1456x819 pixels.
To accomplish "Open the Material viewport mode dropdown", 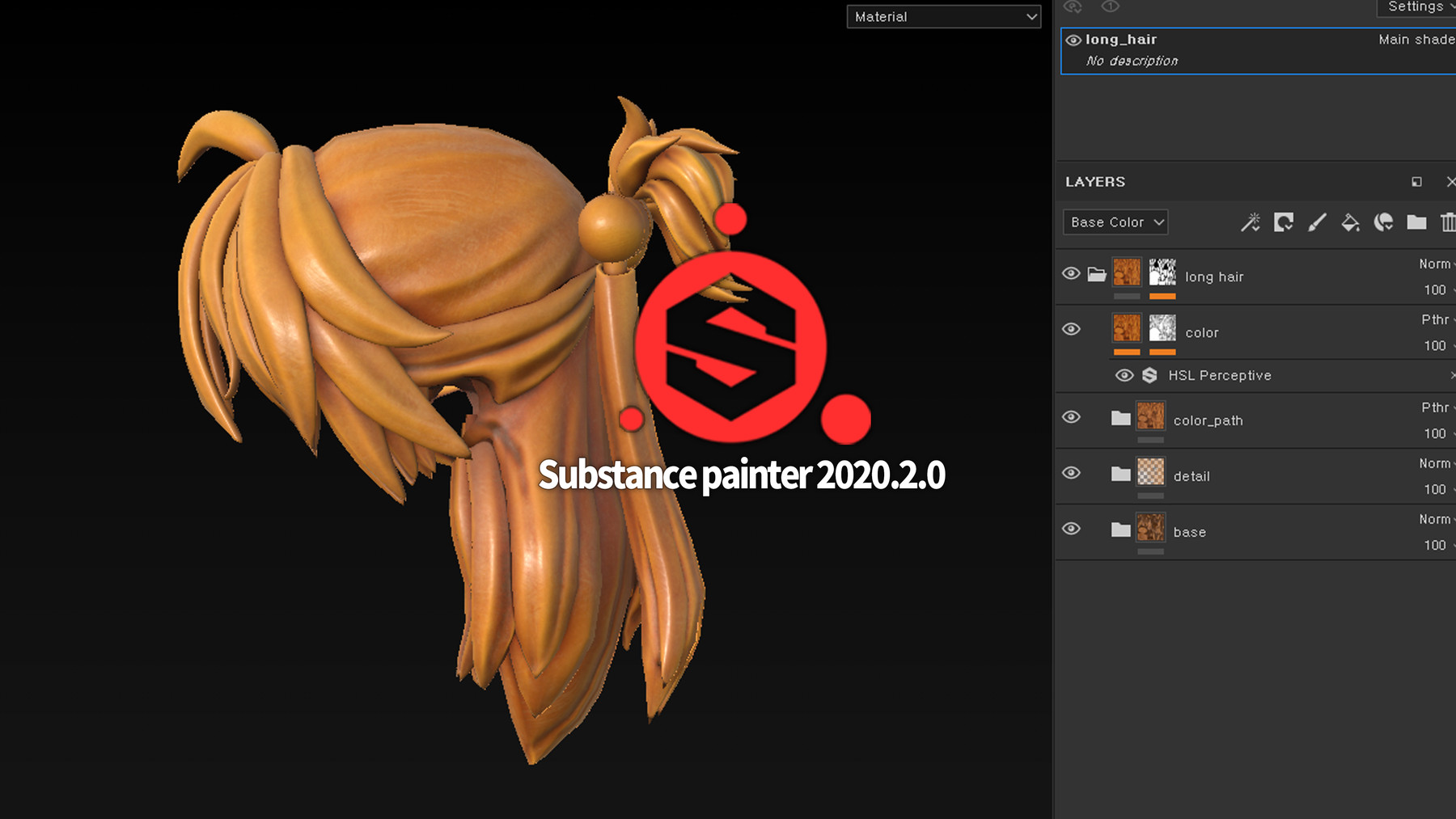I will (943, 17).
